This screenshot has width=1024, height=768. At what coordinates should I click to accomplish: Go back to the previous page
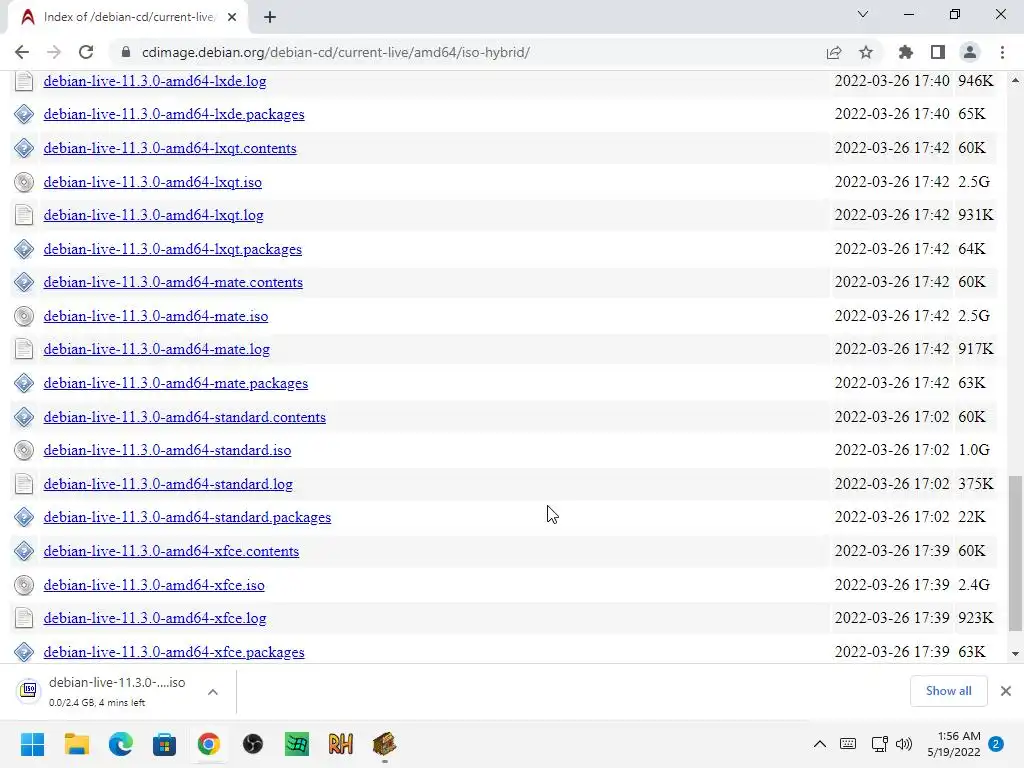tap(22, 52)
